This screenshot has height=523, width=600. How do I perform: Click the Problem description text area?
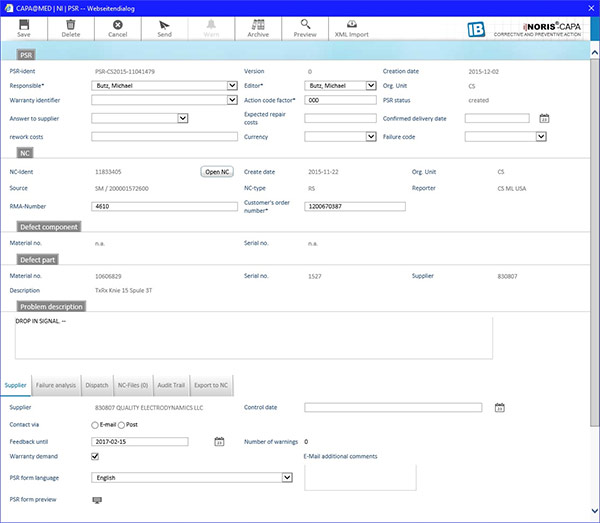254,338
